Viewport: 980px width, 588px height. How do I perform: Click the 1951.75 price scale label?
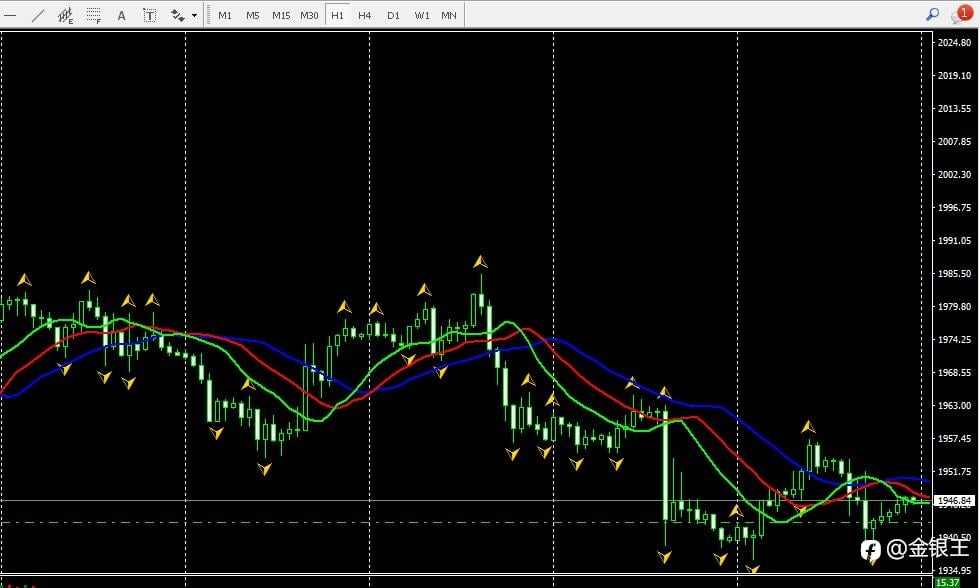click(x=954, y=472)
